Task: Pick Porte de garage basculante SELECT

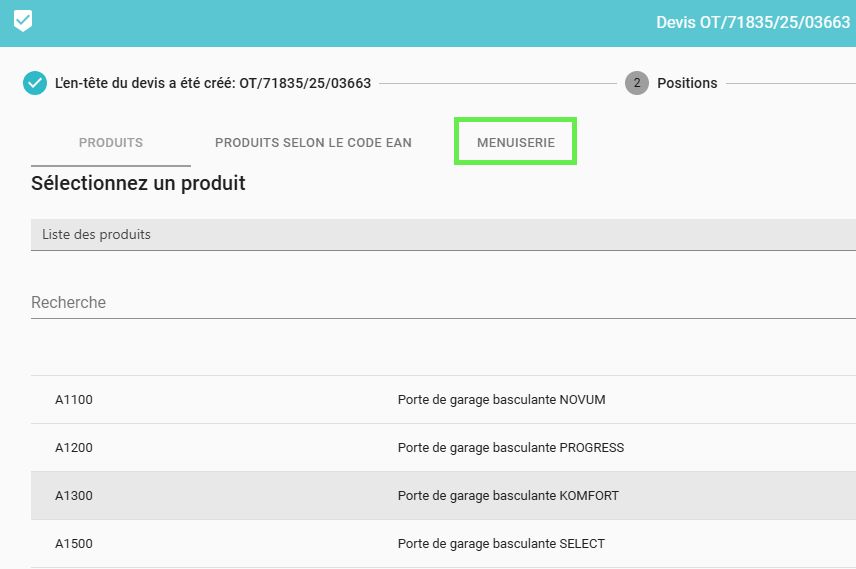Action: pyautogui.click(x=501, y=544)
